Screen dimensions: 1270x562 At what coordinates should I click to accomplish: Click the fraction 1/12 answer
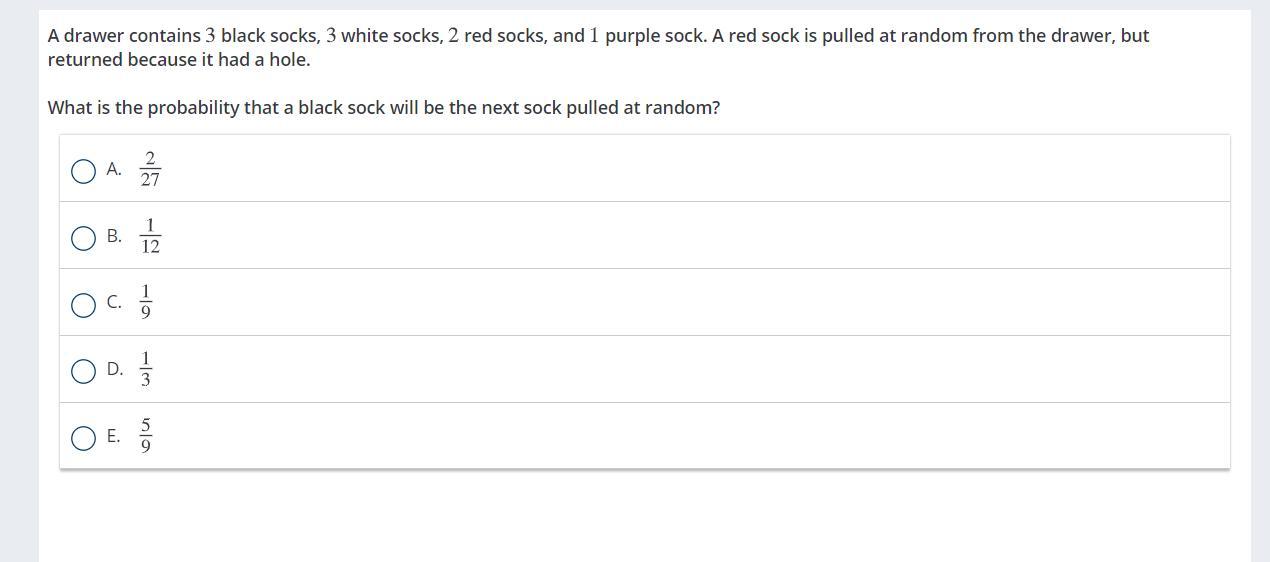[x=150, y=236]
